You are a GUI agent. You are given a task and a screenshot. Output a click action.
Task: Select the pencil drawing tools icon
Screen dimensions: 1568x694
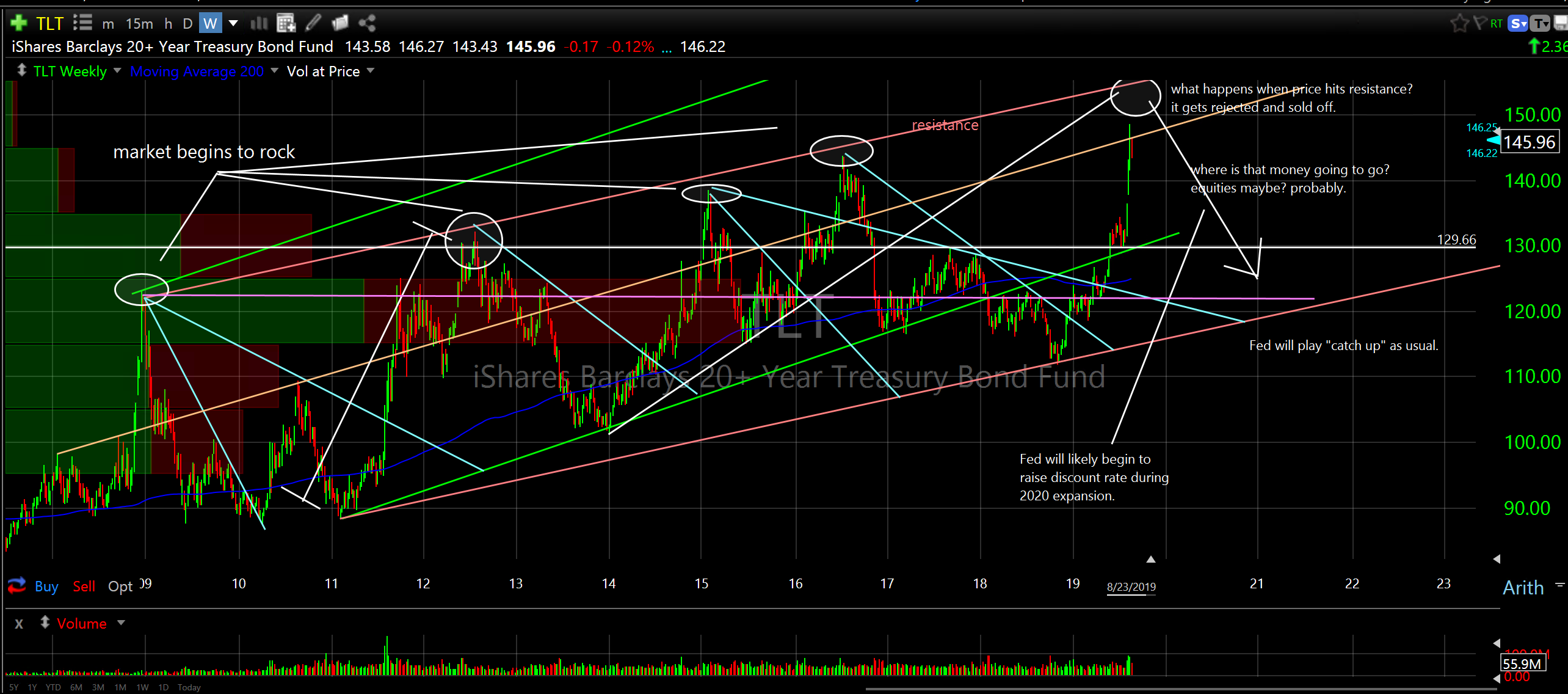click(x=313, y=23)
